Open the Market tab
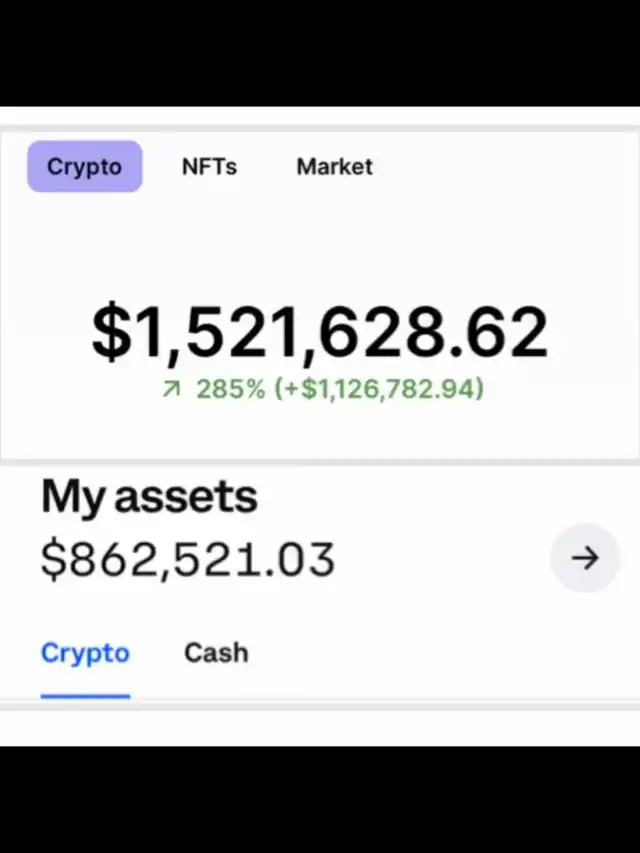The height and width of the screenshot is (853, 640). click(x=335, y=166)
